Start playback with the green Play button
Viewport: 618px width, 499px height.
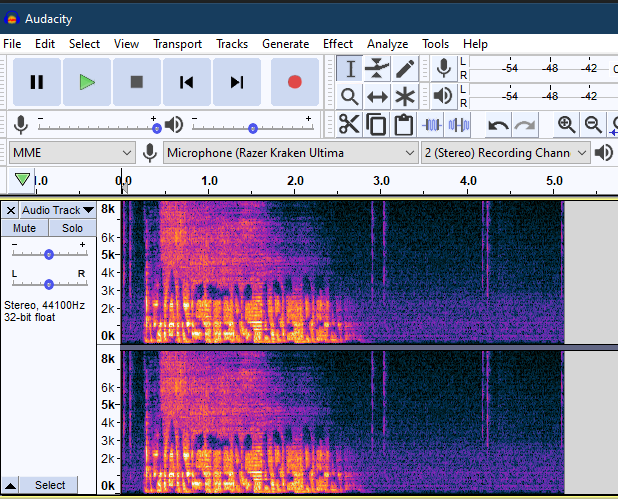pos(87,82)
